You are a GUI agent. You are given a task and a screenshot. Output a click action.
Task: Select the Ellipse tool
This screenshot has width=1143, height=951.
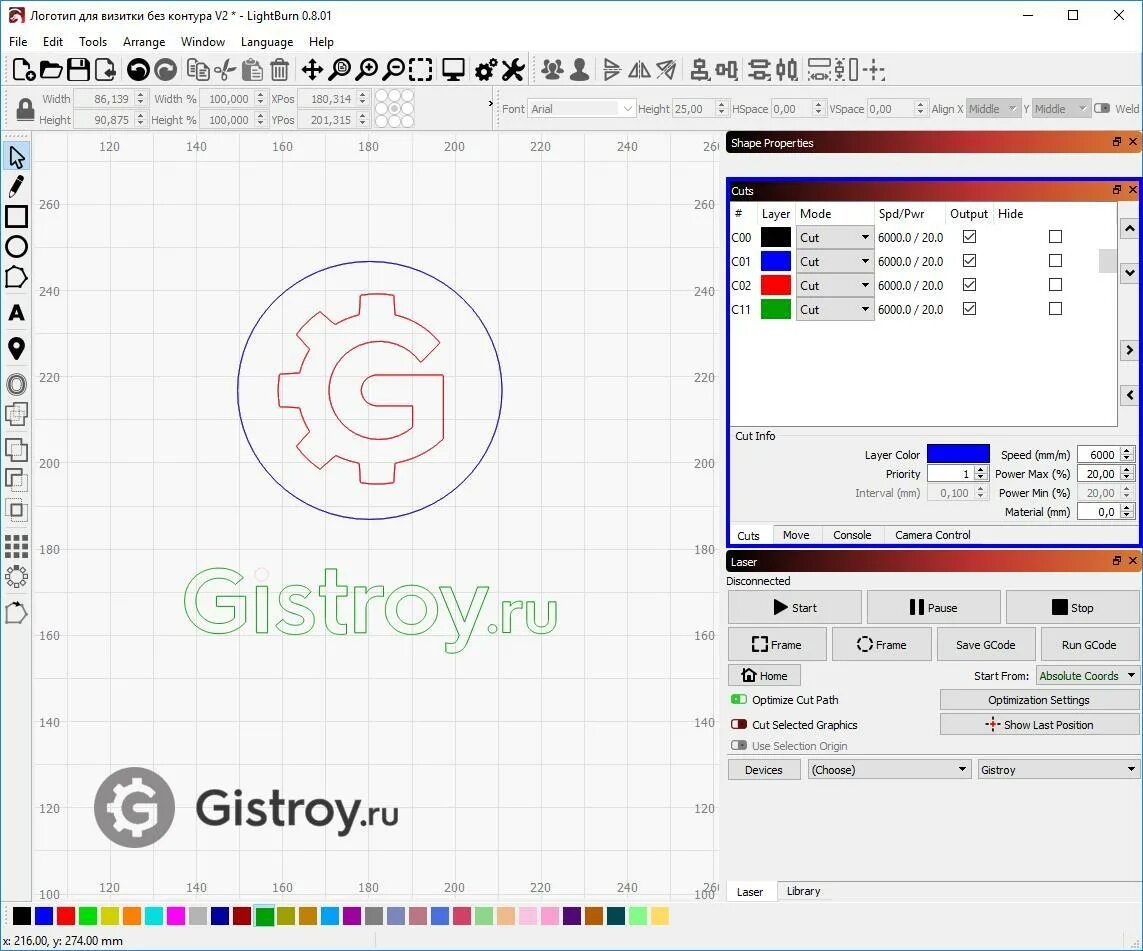[x=16, y=247]
